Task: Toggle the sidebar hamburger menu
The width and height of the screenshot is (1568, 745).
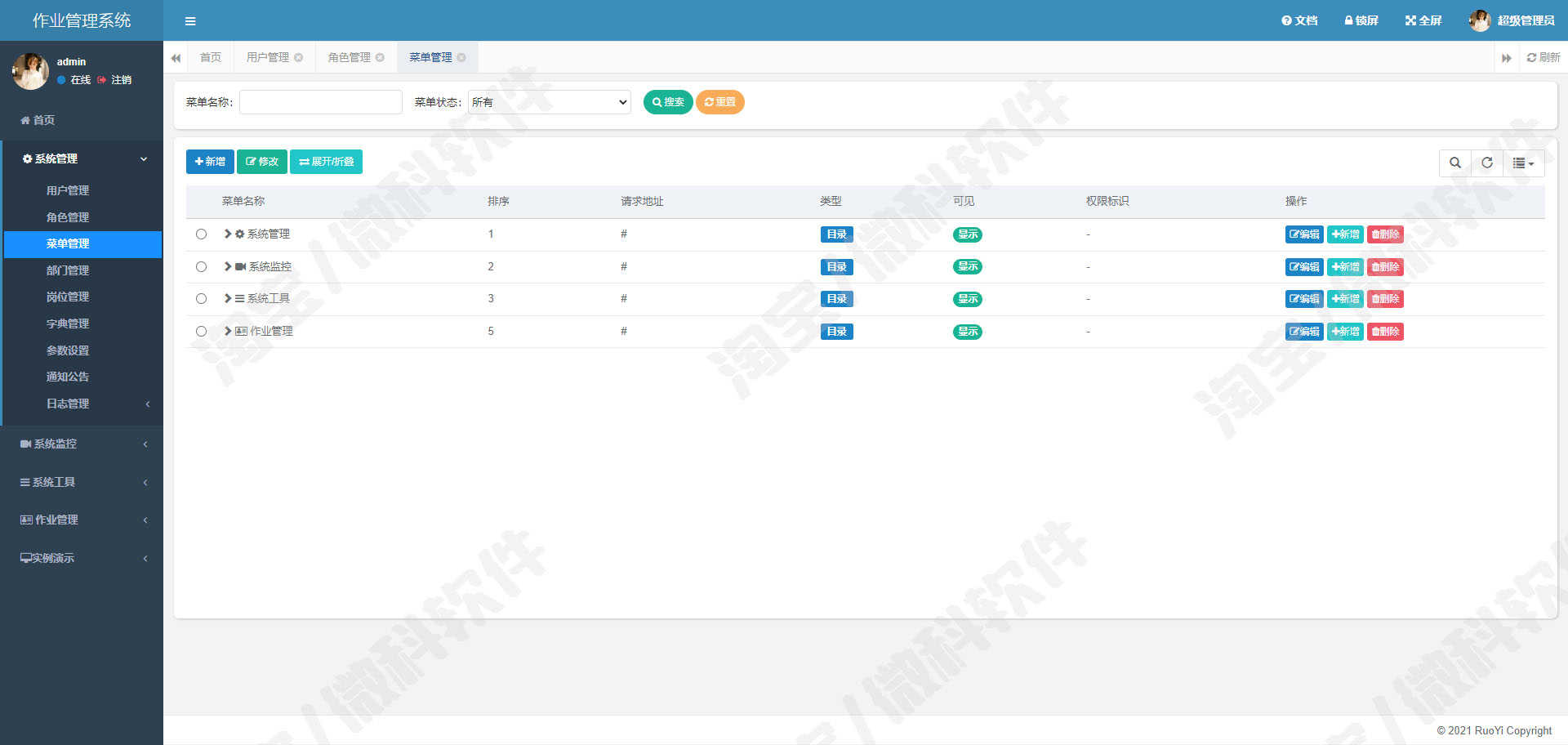Action: tap(190, 21)
